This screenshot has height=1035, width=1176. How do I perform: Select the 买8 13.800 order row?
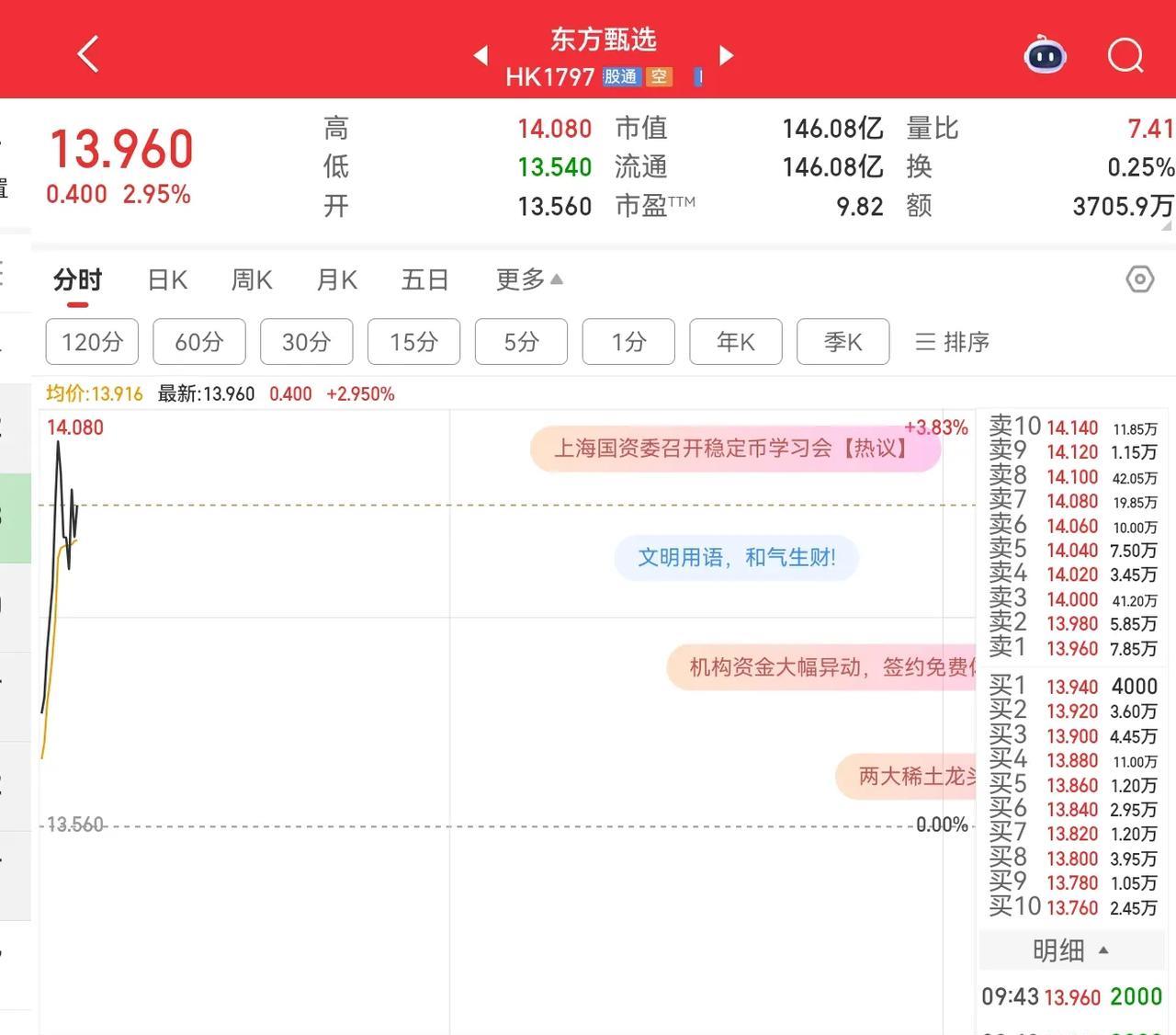1073,859
